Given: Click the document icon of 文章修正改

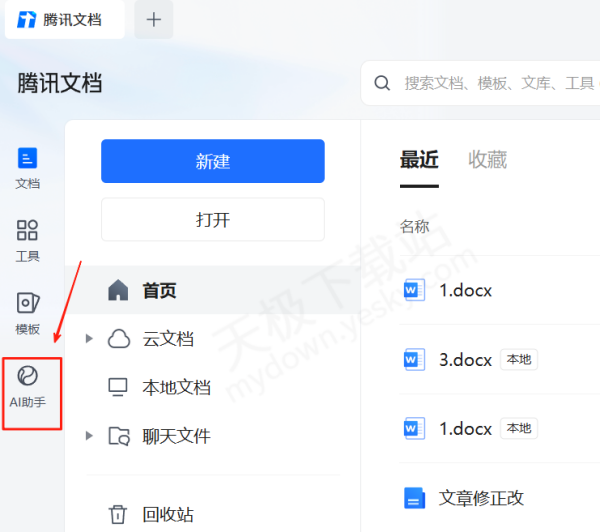Looking at the screenshot, I should (x=414, y=498).
